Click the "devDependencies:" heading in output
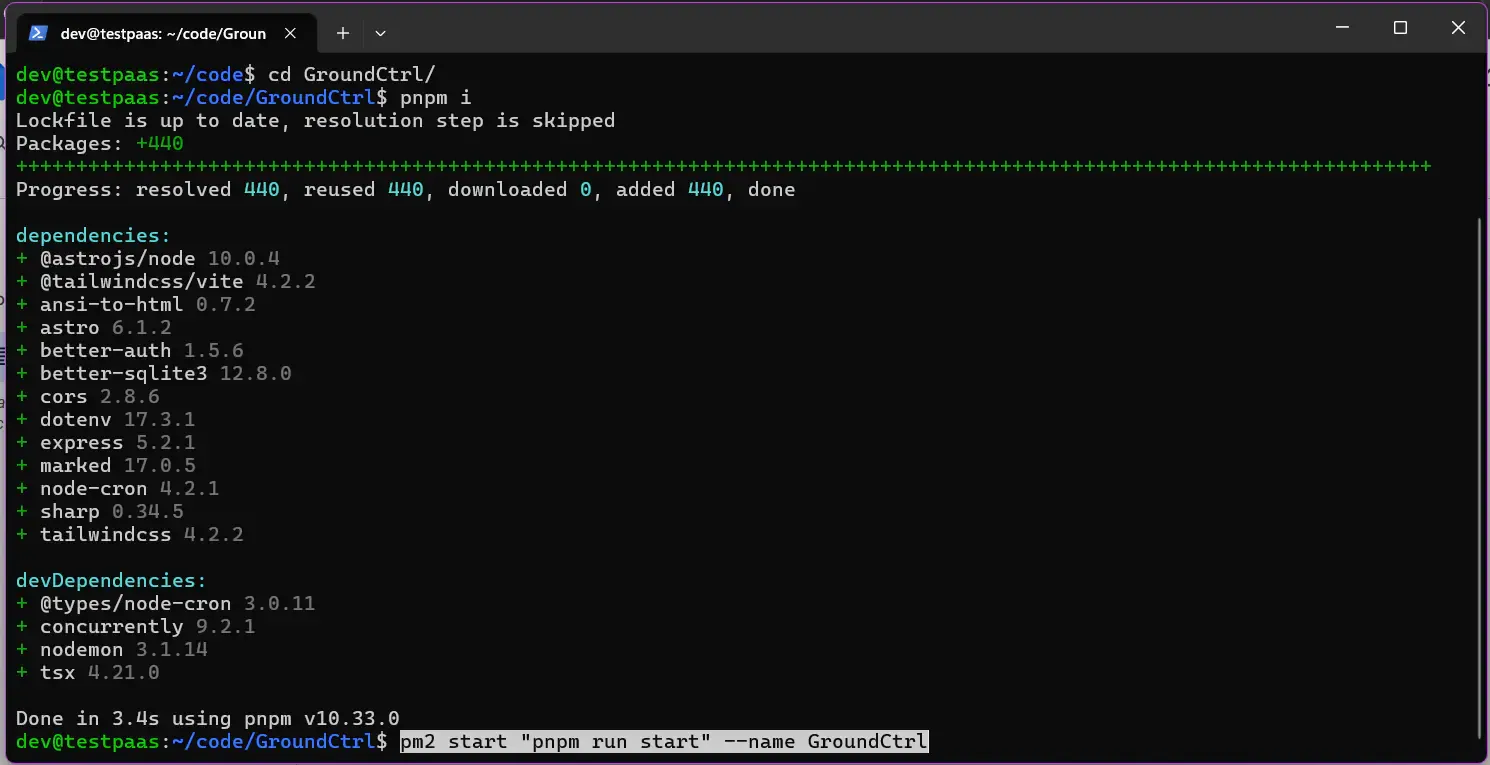This screenshot has width=1490, height=765. tap(111, 581)
